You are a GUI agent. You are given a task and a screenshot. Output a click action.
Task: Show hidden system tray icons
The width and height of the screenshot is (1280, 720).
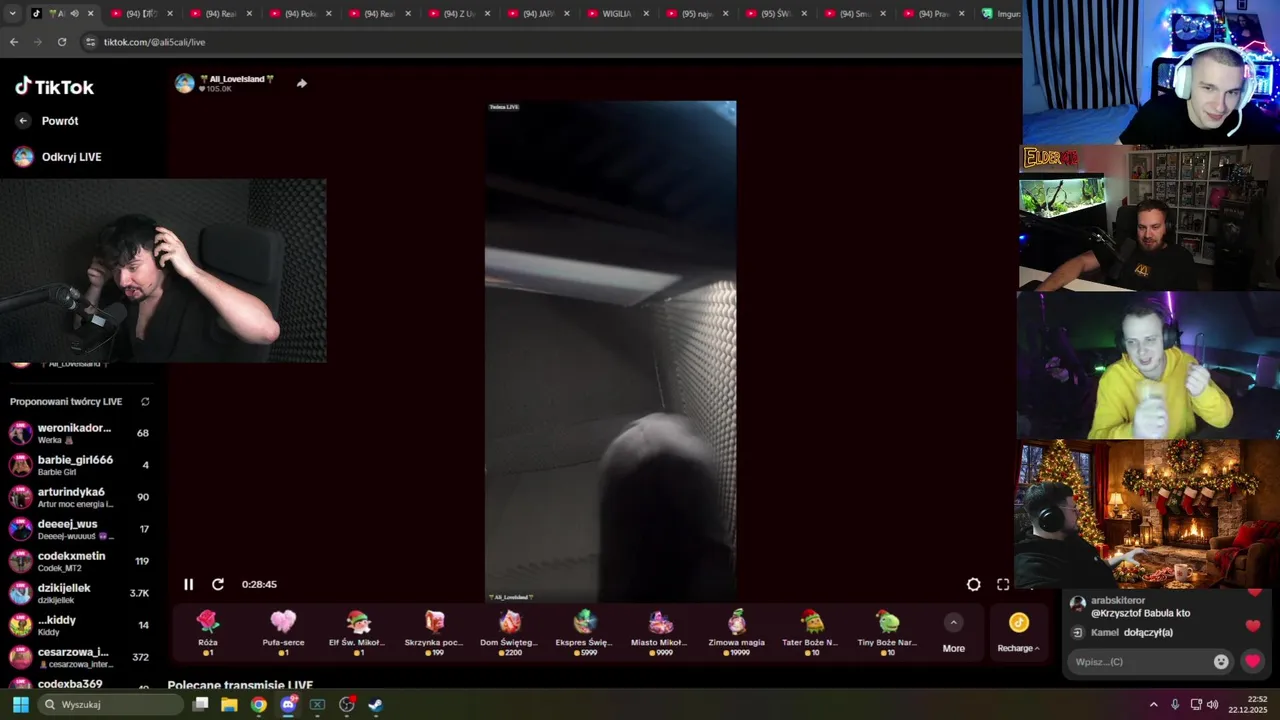[x=1153, y=705]
